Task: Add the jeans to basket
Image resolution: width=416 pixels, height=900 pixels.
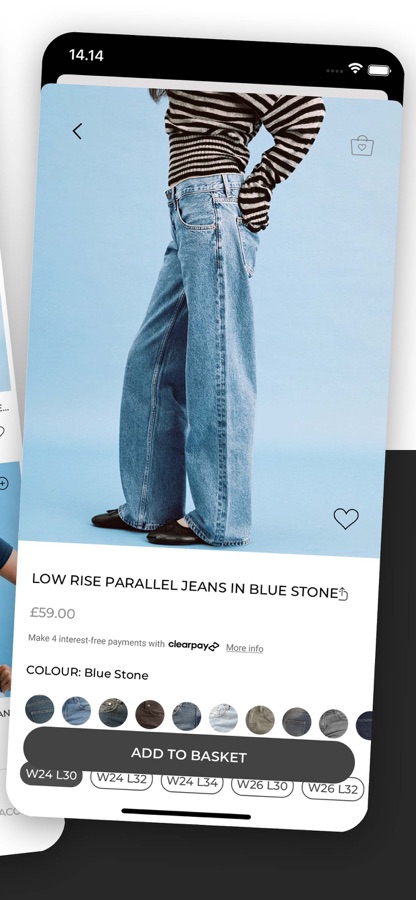Action: [189, 755]
